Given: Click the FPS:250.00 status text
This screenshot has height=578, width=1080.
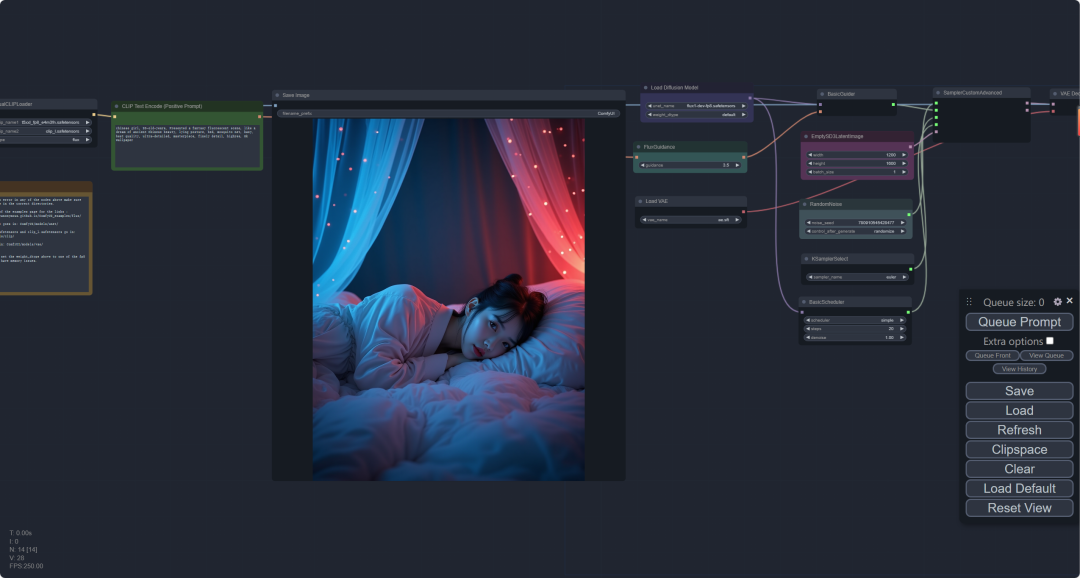Looking at the screenshot, I should click(26, 566).
